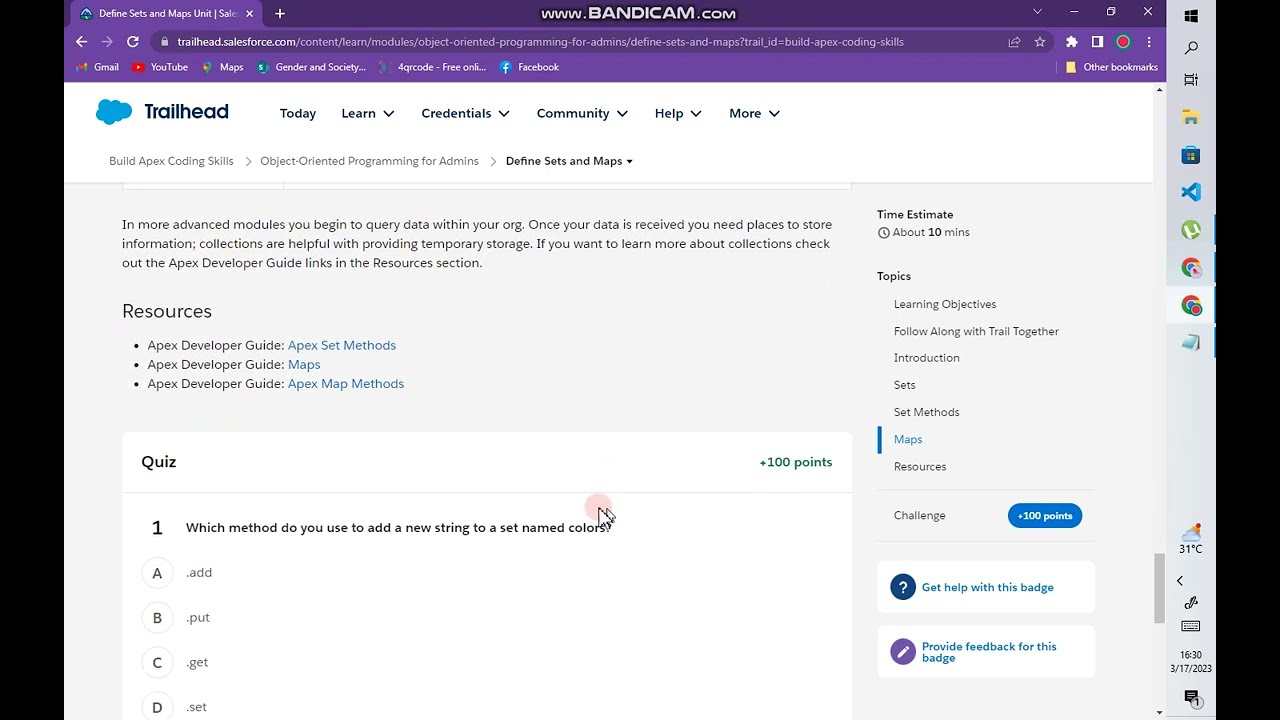Open Chrome profile avatar
Screen dimensions: 1280x720
pos(1123,42)
